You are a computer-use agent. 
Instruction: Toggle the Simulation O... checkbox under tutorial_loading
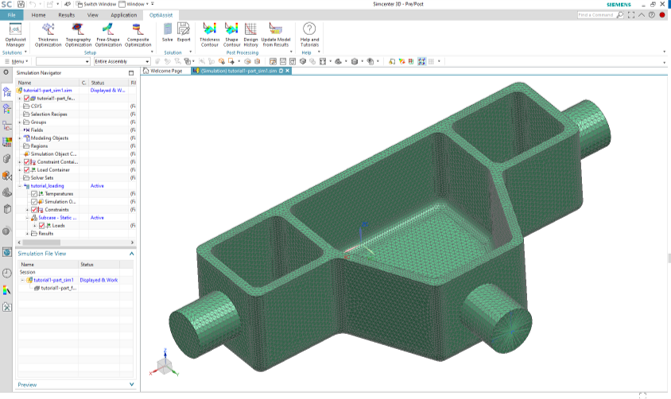point(35,202)
